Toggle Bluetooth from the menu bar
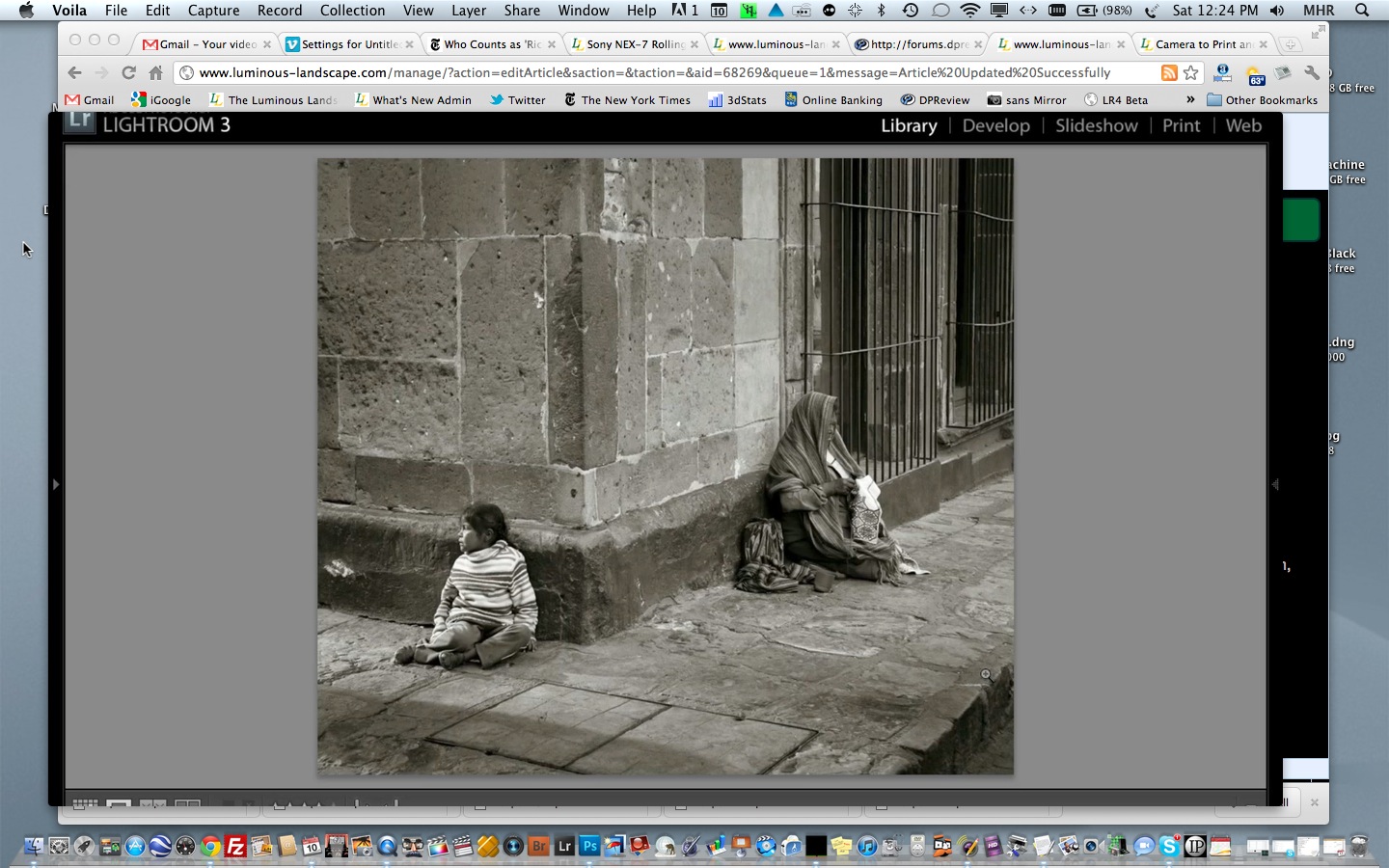Screen dimensions: 1389x868 (x=882, y=11)
